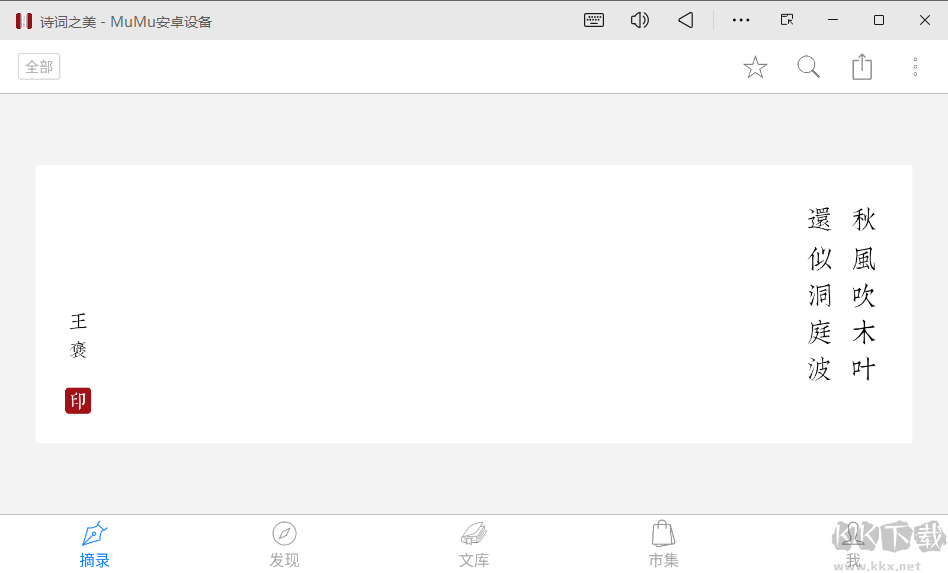Click the author name 王褒

pos(78,335)
